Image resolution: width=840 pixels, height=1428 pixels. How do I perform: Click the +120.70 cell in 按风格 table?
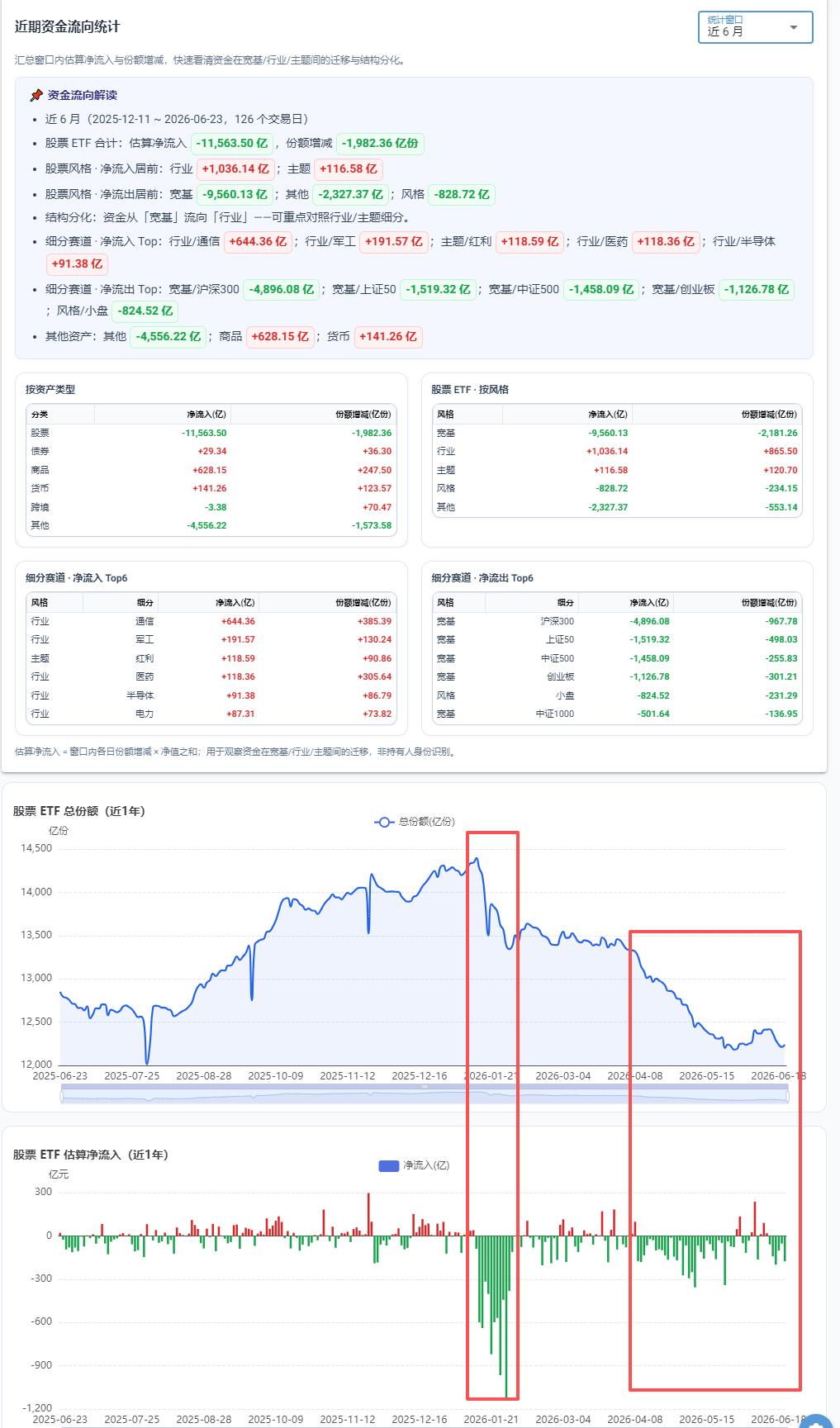click(x=781, y=471)
